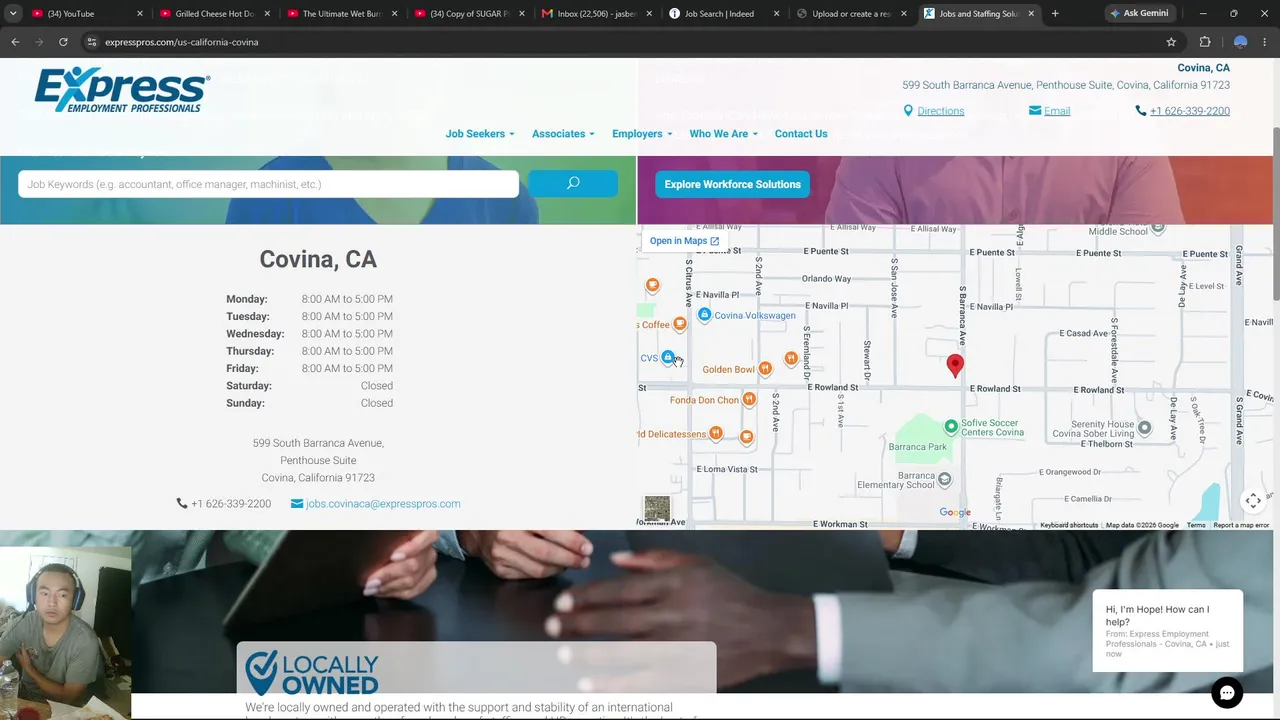Viewport: 1280px width, 720px height.
Task: Switch to the Copy of SUGAR tab
Action: [469, 14]
